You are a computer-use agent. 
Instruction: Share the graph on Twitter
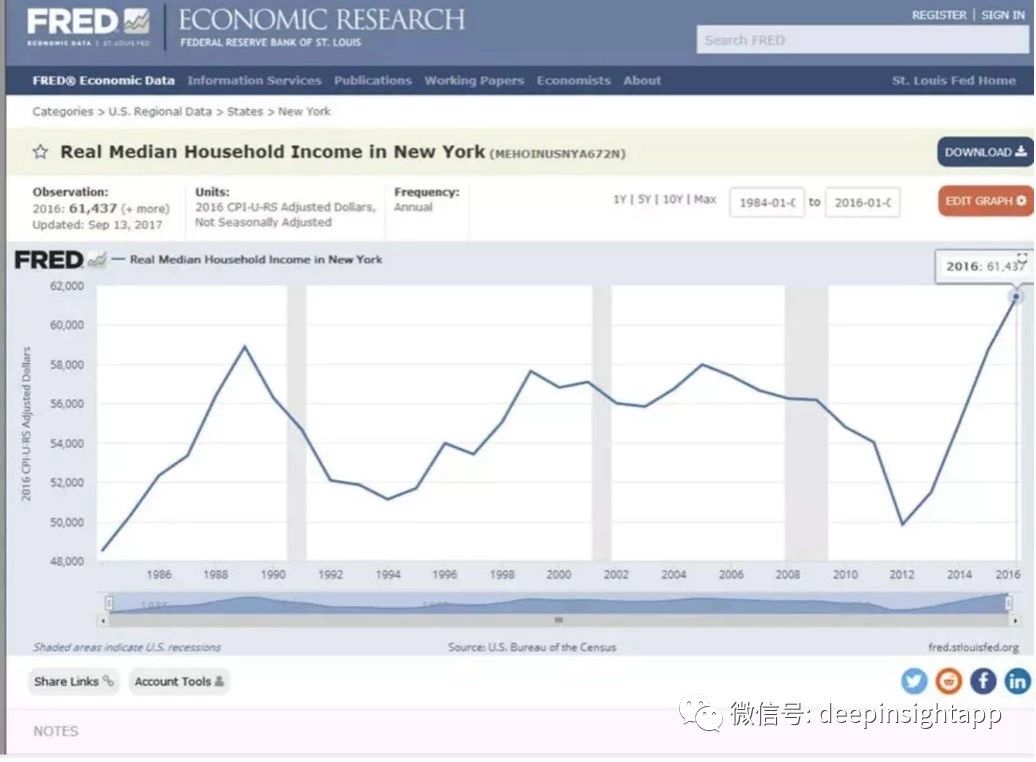[x=914, y=681]
